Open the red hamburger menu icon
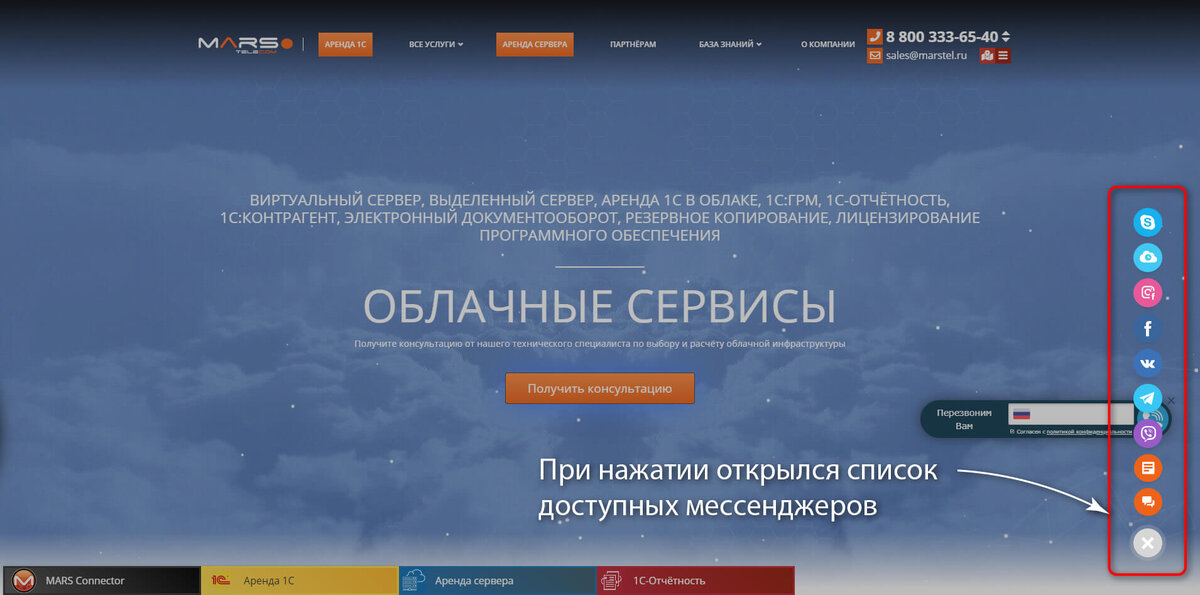This screenshot has height=595, width=1200. (1003, 56)
